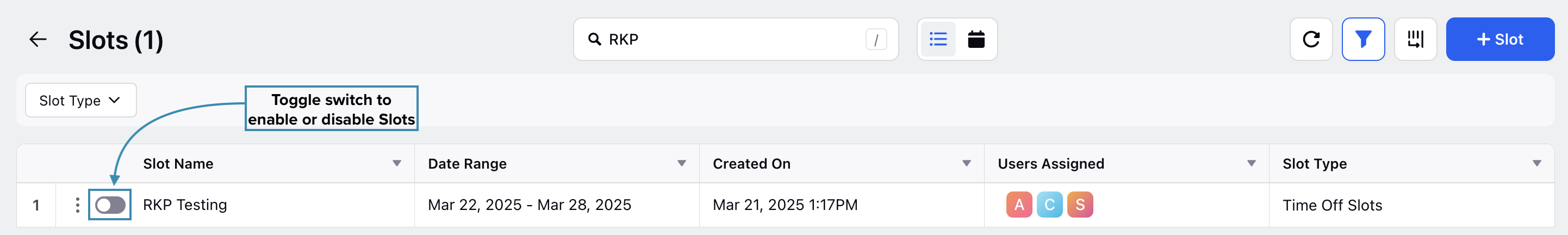Screen dimensions: 1568x235
Task: Open Slot Name column sort arrow
Action: point(397,163)
